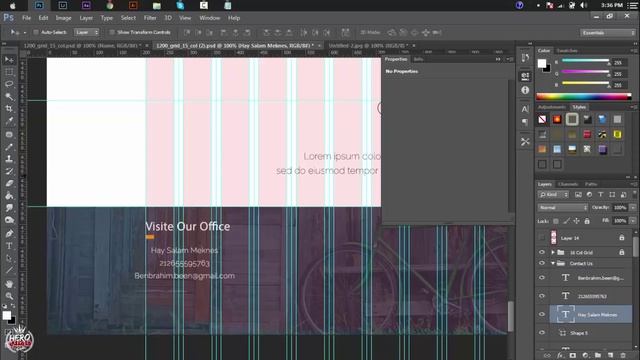Viewport: 640px width, 360px height.
Task: Open the File menu
Action: [x=27, y=18]
